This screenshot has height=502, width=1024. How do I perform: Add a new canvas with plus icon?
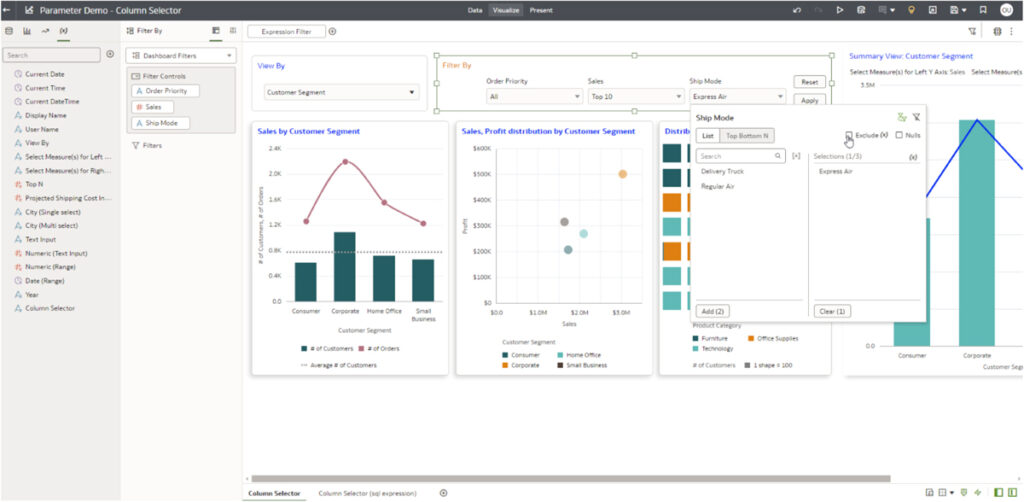[444, 493]
